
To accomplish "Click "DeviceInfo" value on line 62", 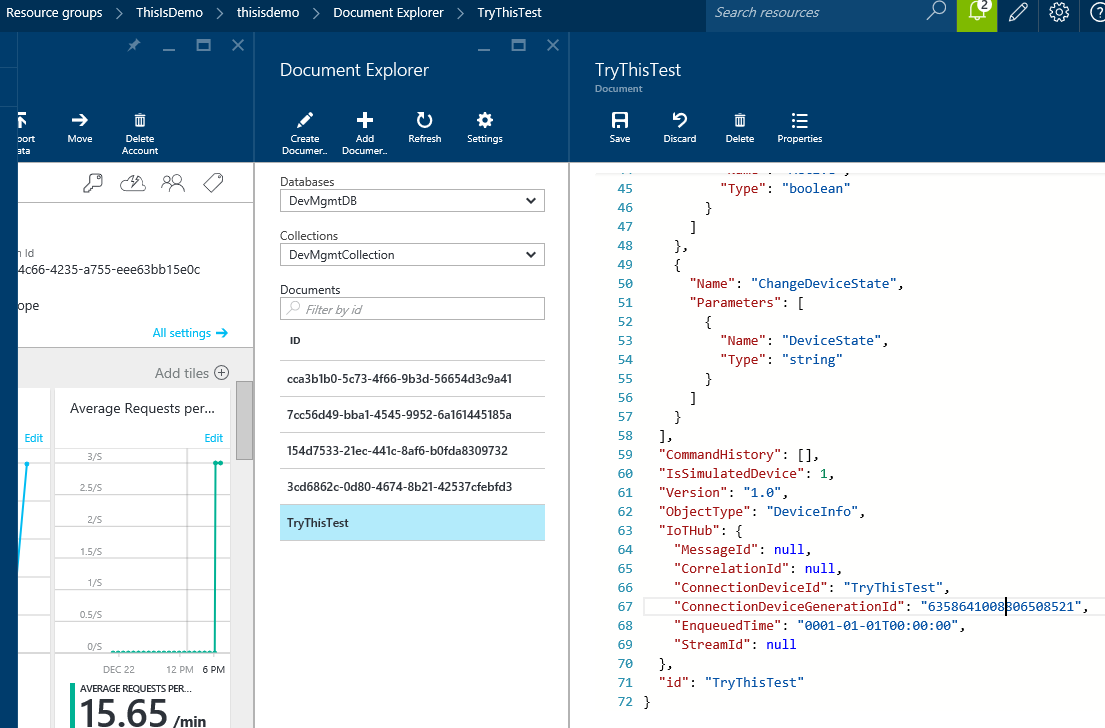I will pos(813,512).
